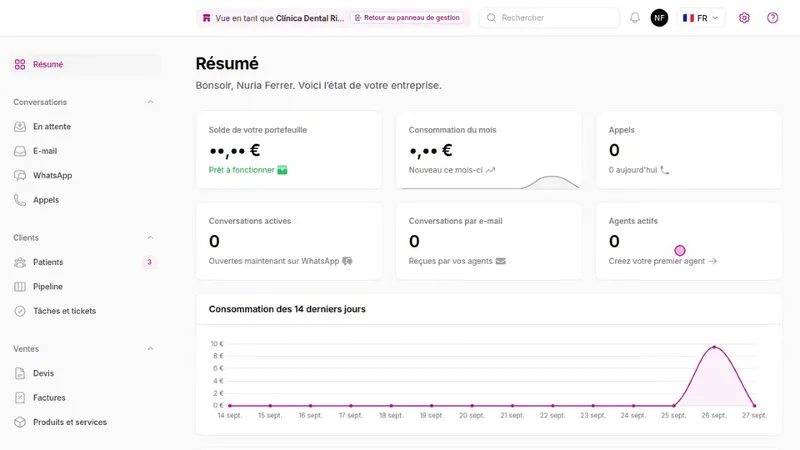
Task: Open the NF user avatar menu
Action: tap(659, 18)
